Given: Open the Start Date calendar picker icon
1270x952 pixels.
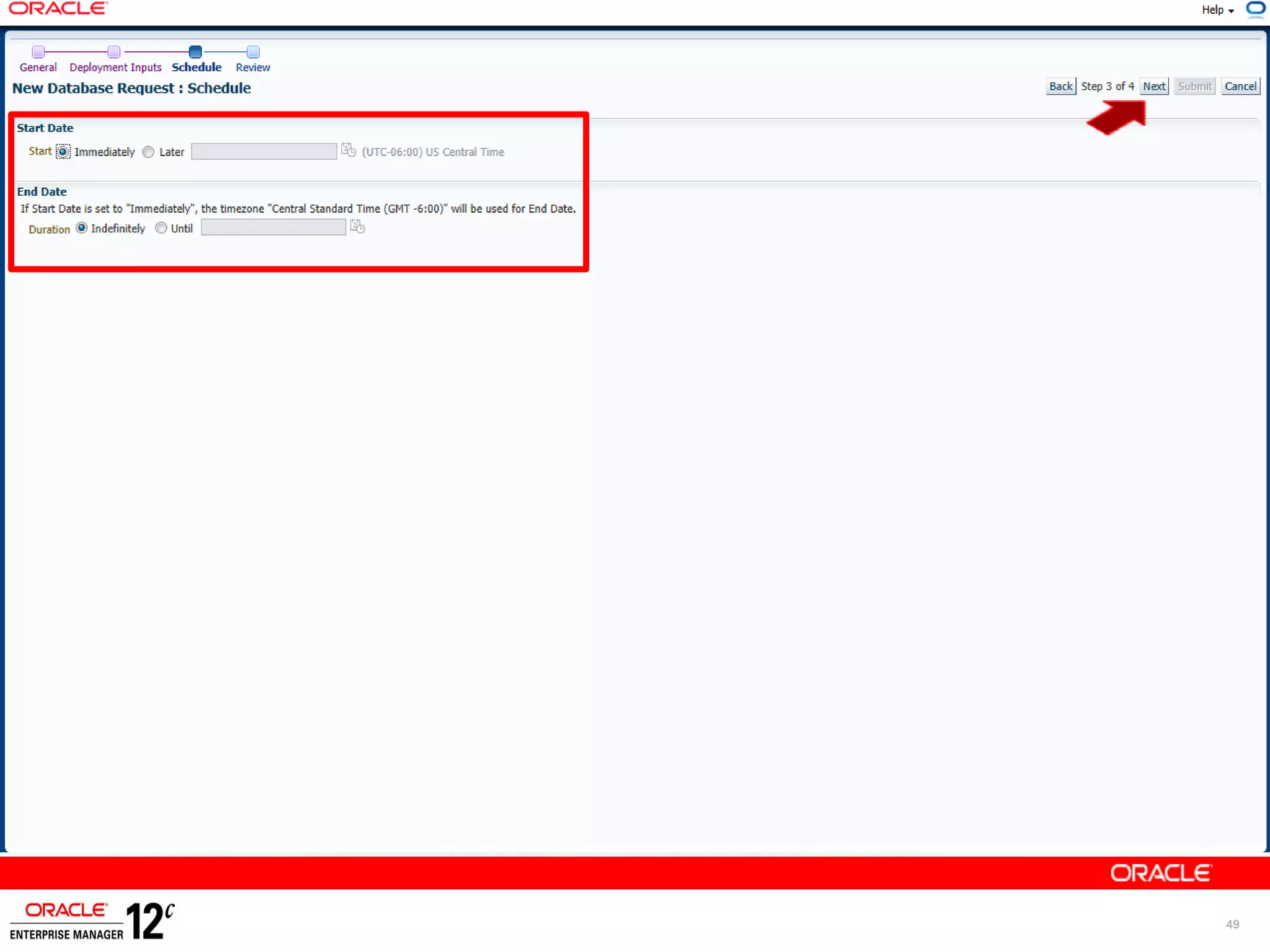Looking at the screenshot, I should (x=349, y=151).
